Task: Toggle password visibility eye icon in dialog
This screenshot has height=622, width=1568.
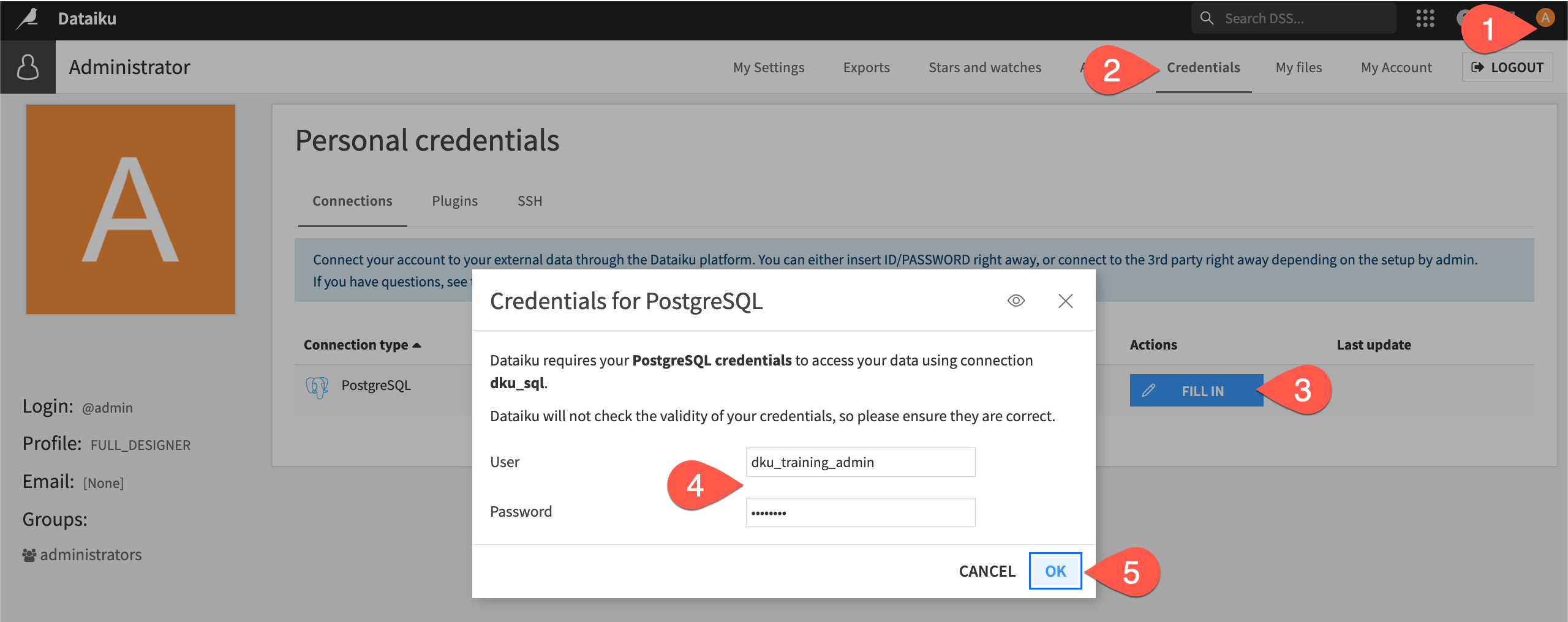Action: click(1016, 301)
